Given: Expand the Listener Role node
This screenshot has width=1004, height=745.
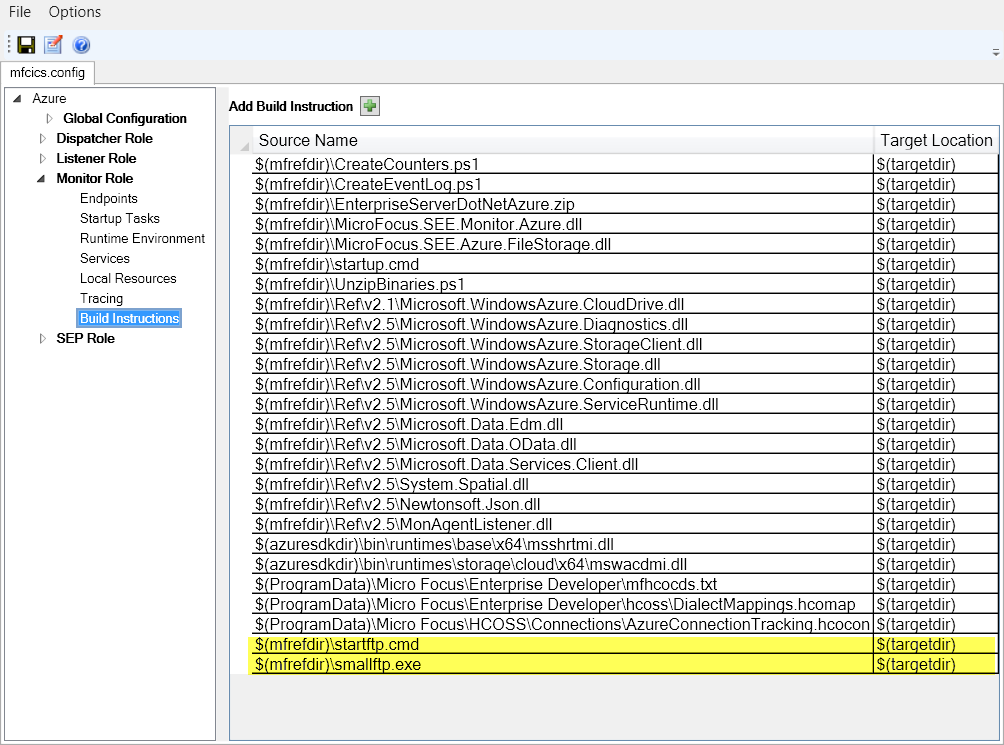Looking at the screenshot, I should point(42,159).
